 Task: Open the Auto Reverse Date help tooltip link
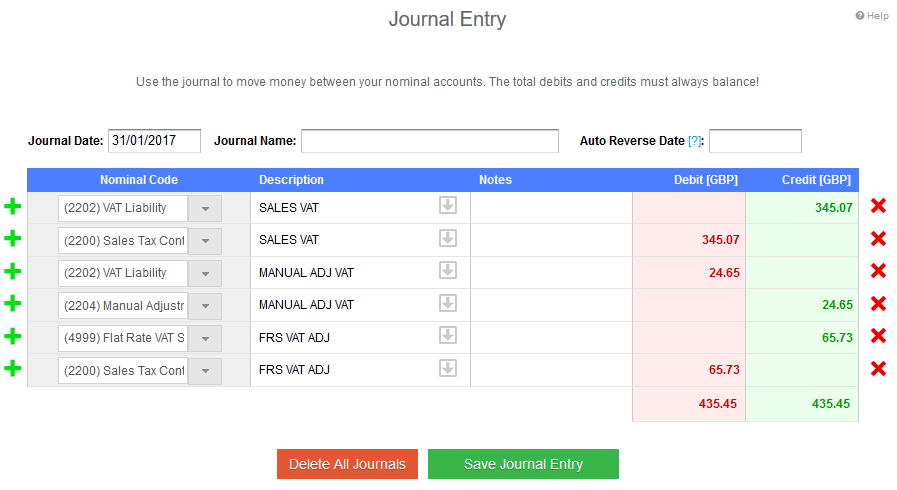tap(695, 141)
